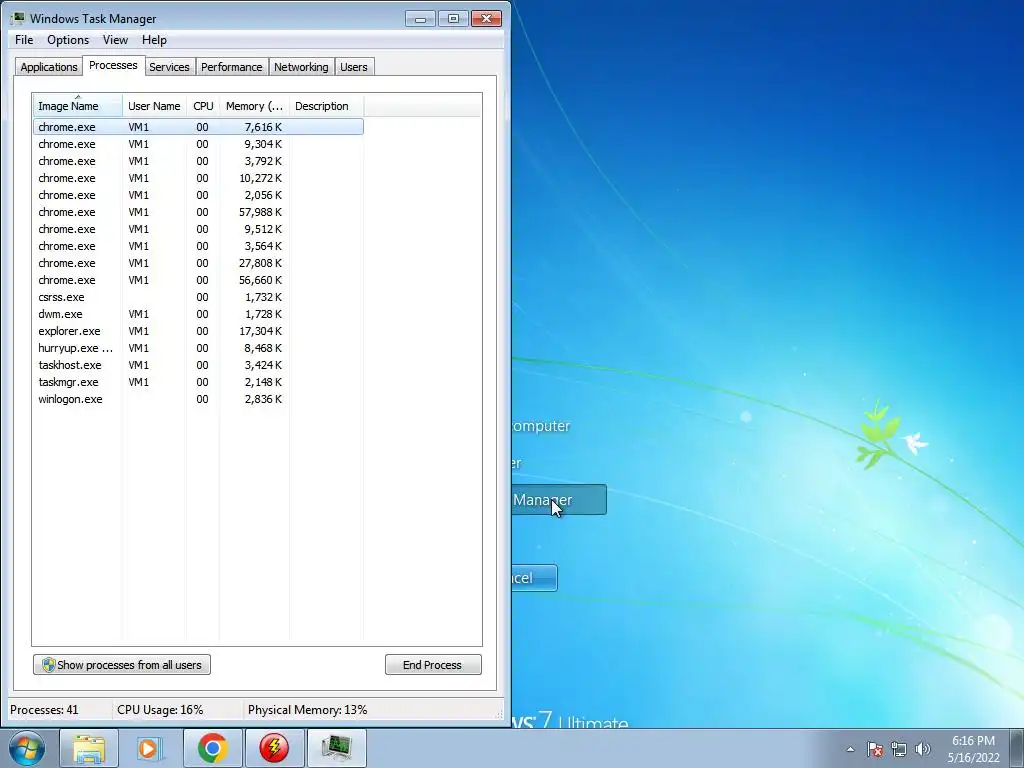Switch to the Applications tab
1024x768 pixels.
click(49, 67)
